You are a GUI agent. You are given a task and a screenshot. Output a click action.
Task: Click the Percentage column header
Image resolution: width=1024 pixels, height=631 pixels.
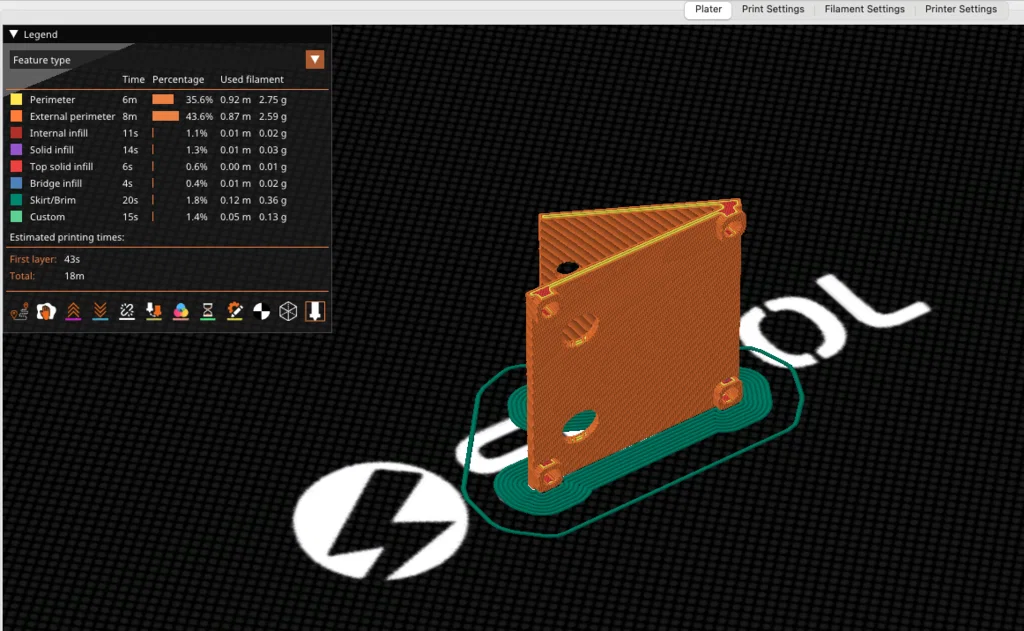click(x=178, y=79)
